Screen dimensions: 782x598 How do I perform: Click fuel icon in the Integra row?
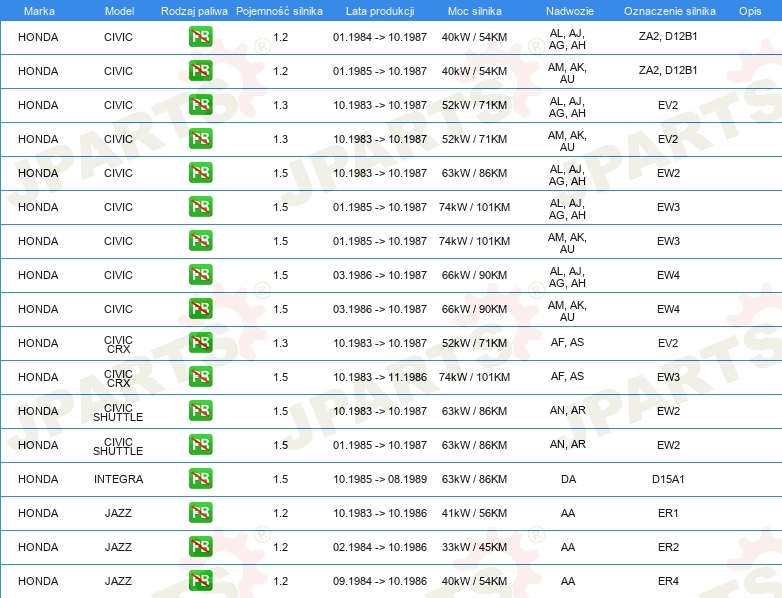(x=200, y=478)
